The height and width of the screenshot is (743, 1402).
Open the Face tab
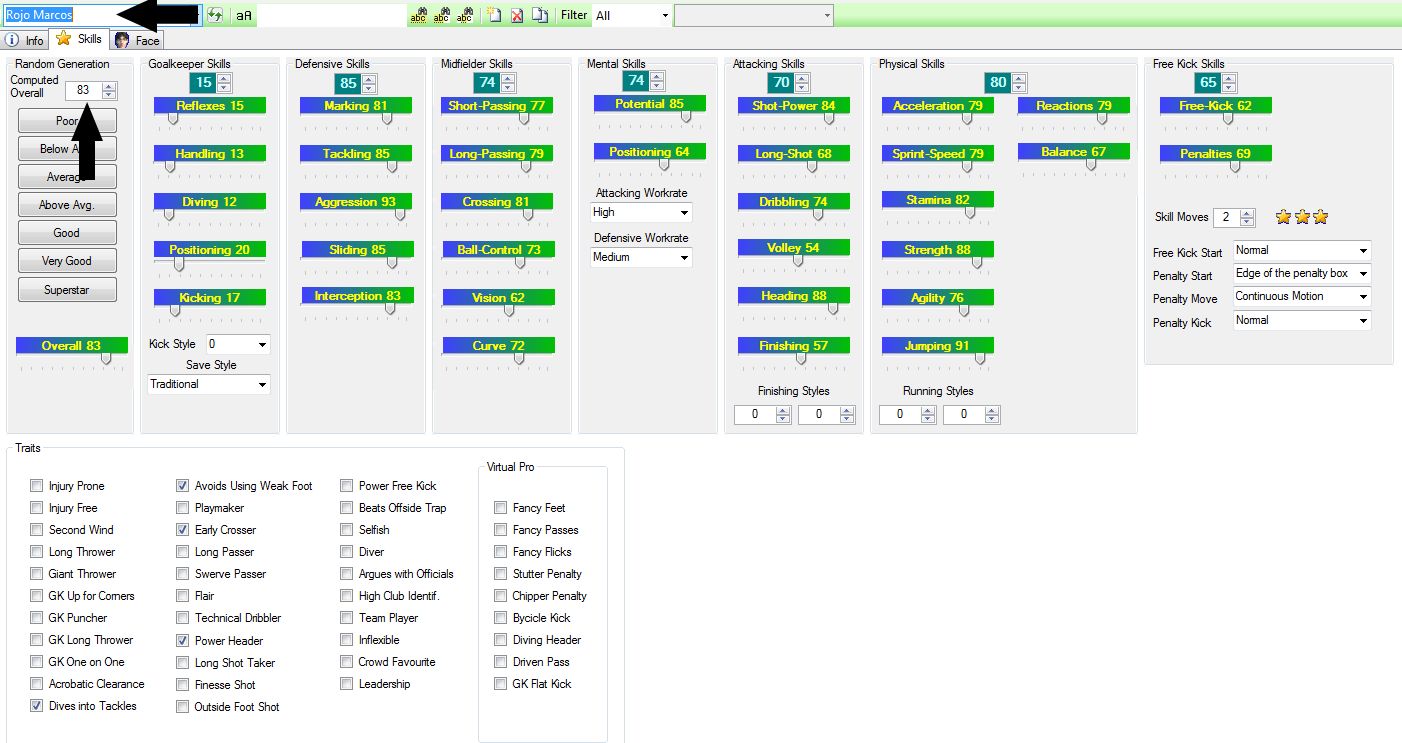pyautogui.click(x=137, y=40)
